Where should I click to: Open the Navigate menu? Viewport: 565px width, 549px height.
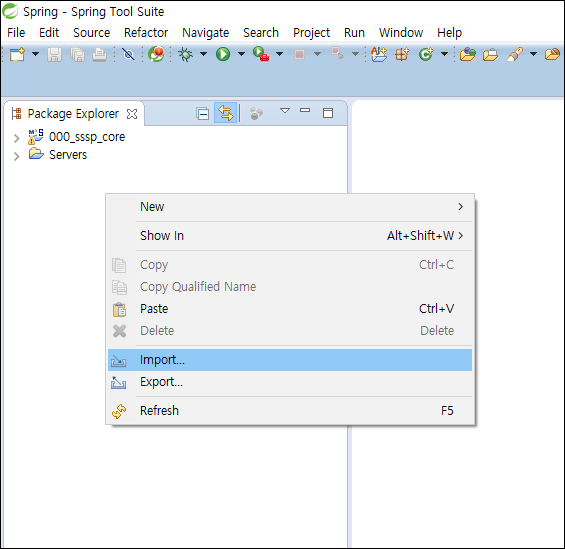[205, 33]
